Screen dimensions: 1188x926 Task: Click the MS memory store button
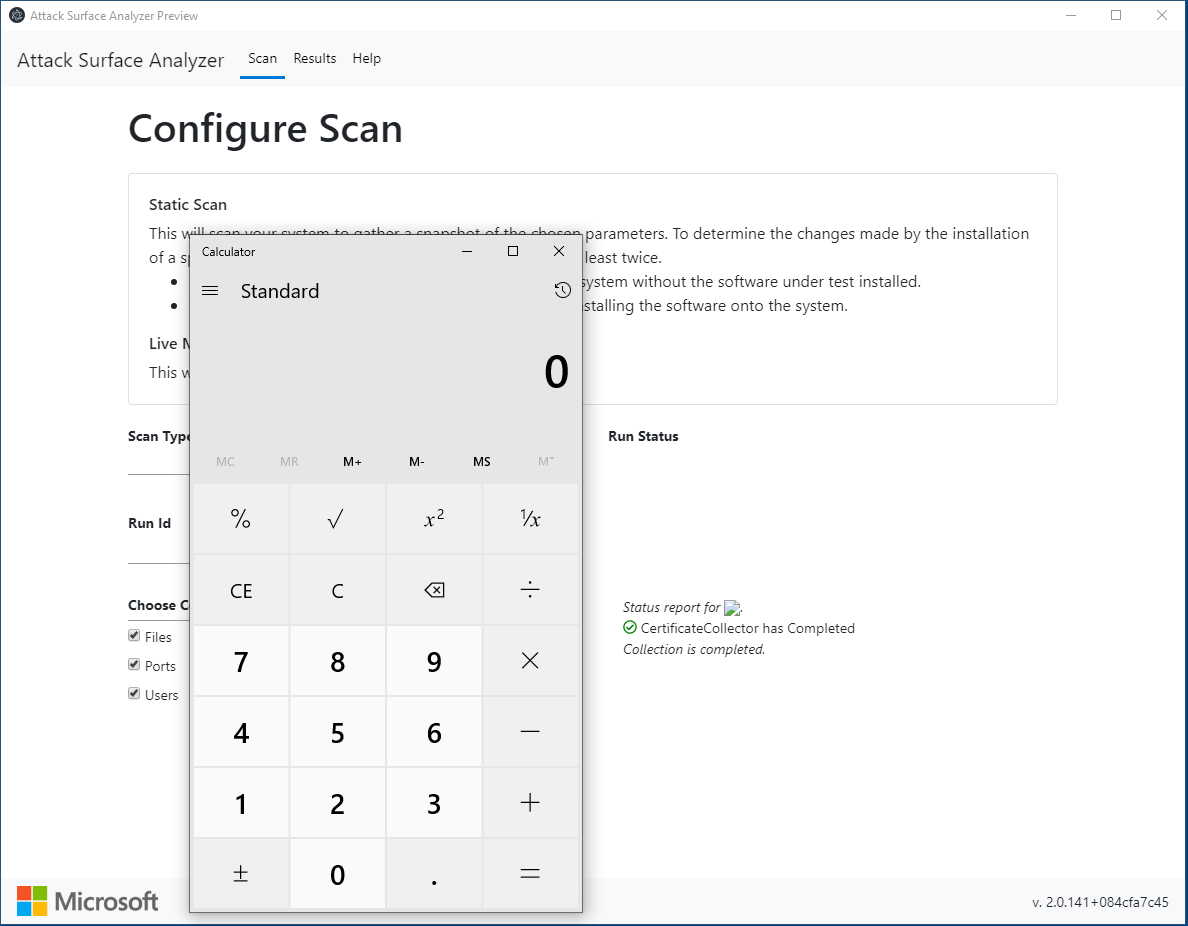[x=482, y=461]
